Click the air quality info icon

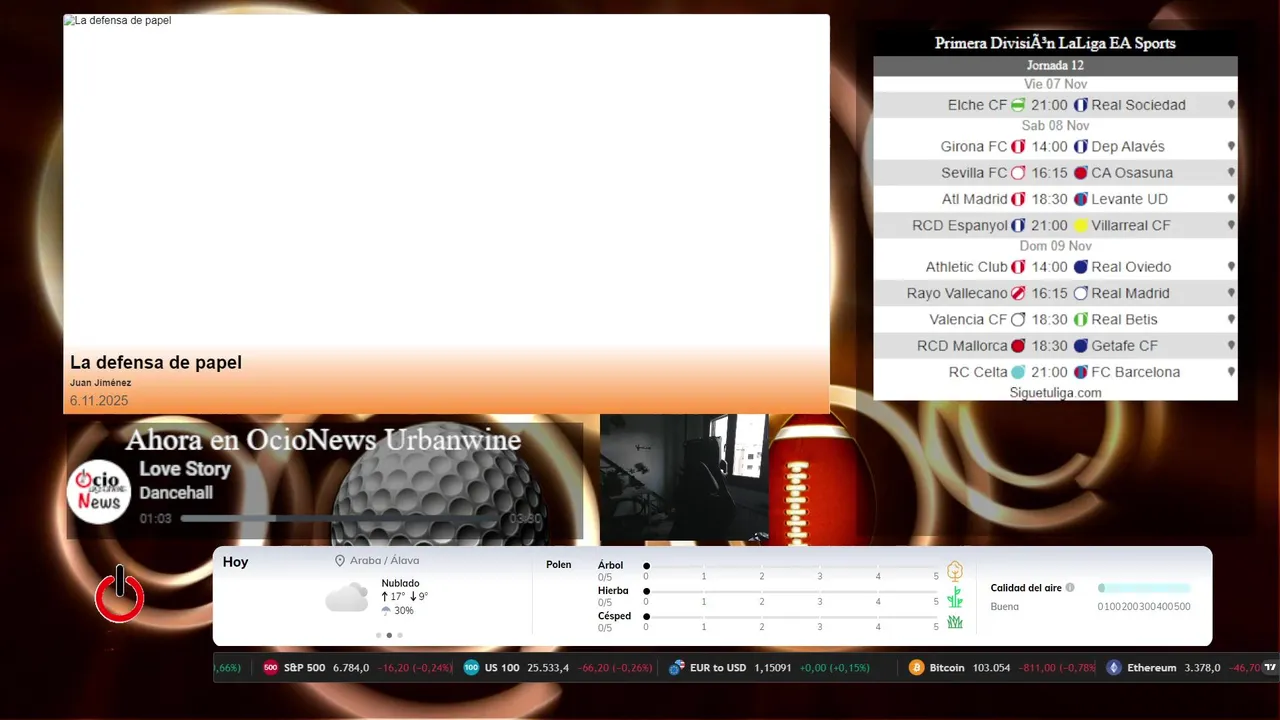click(x=1070, y=588)
